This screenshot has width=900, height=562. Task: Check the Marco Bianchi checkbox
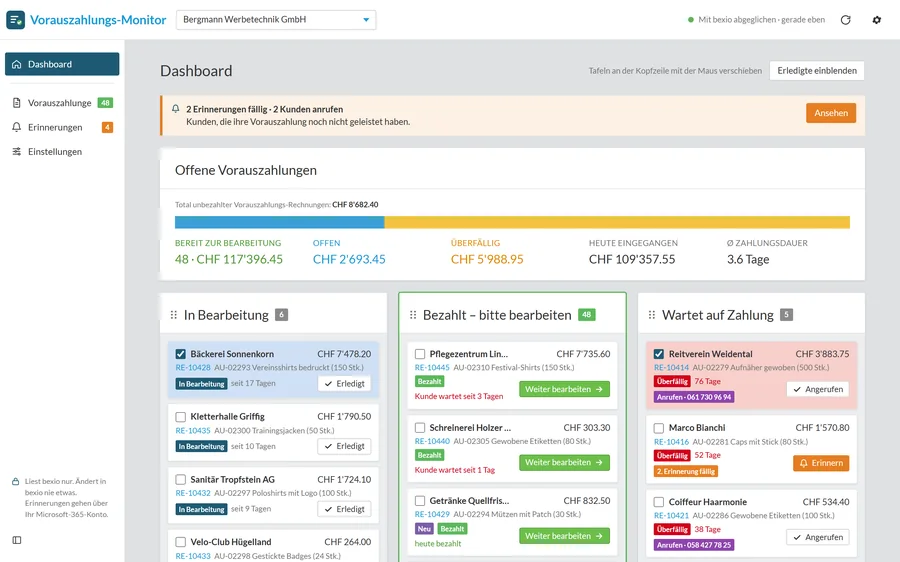pos(659,428)
